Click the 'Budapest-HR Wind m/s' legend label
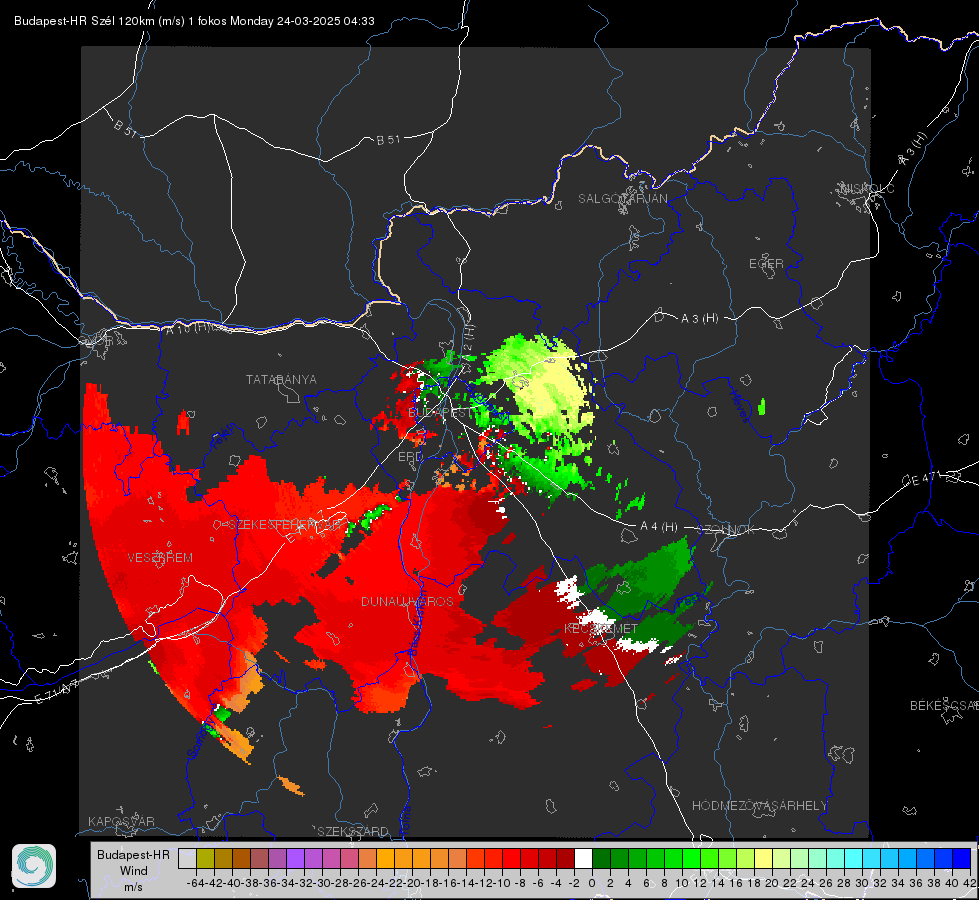This screenshot has height=900, width=979. pos(134,871)
